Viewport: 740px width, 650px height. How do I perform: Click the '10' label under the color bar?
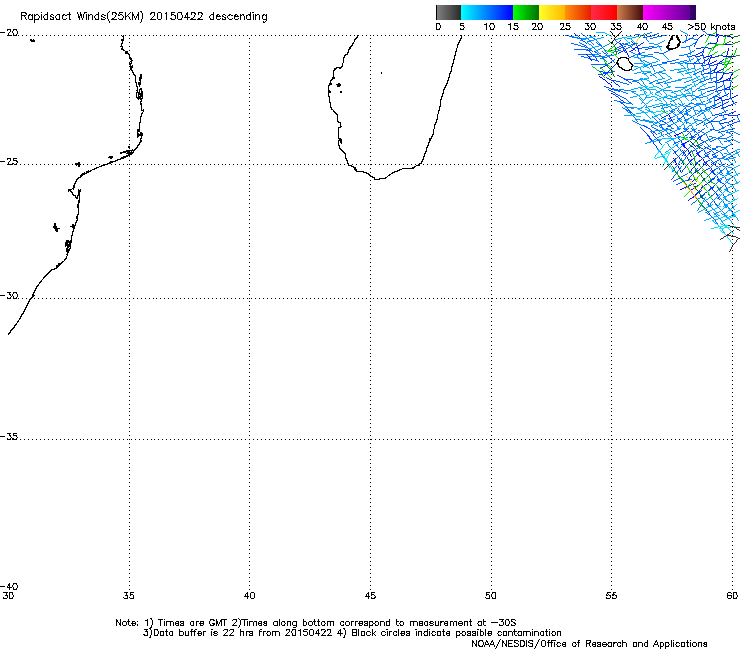click(489, 27)
